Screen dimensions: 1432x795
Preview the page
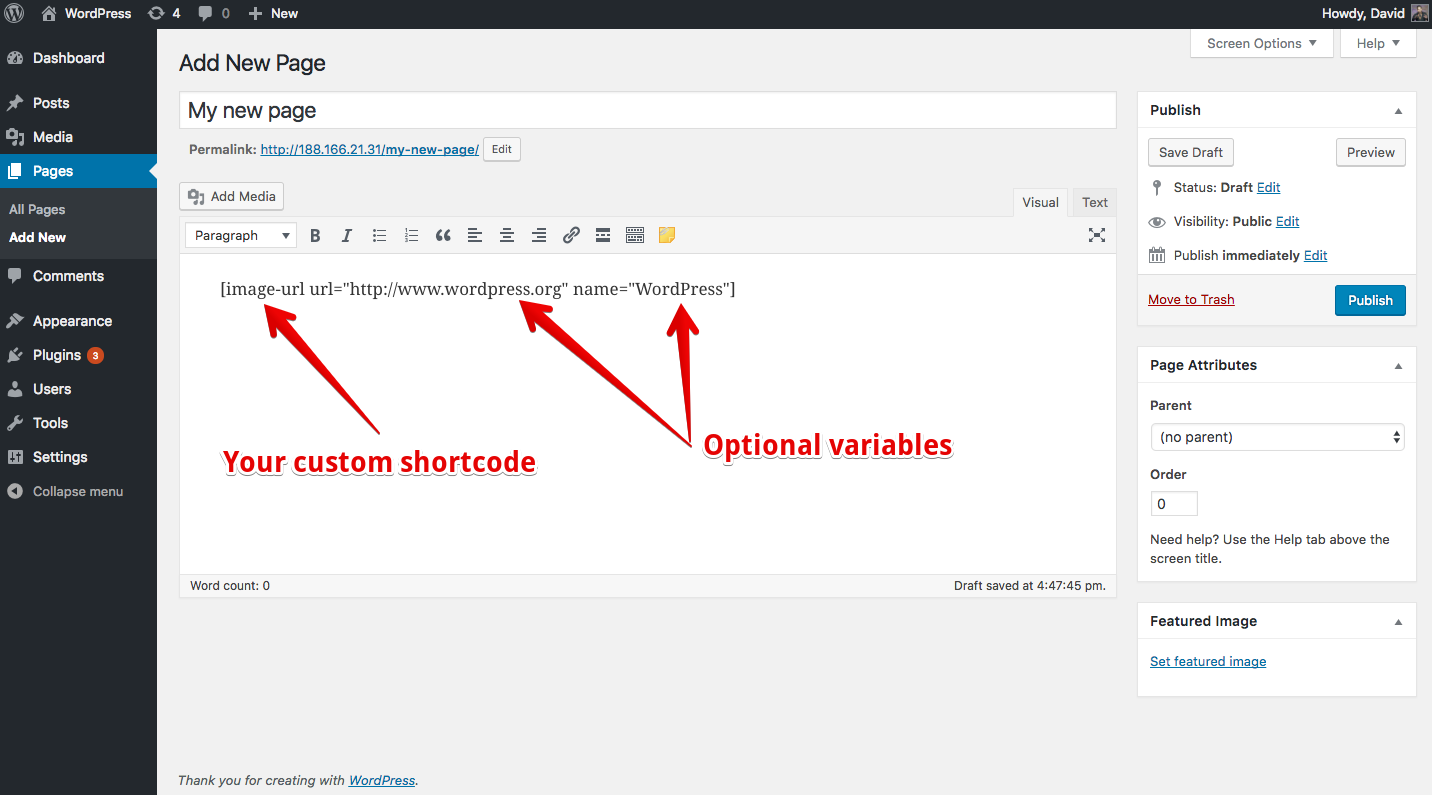[1370, 152]
